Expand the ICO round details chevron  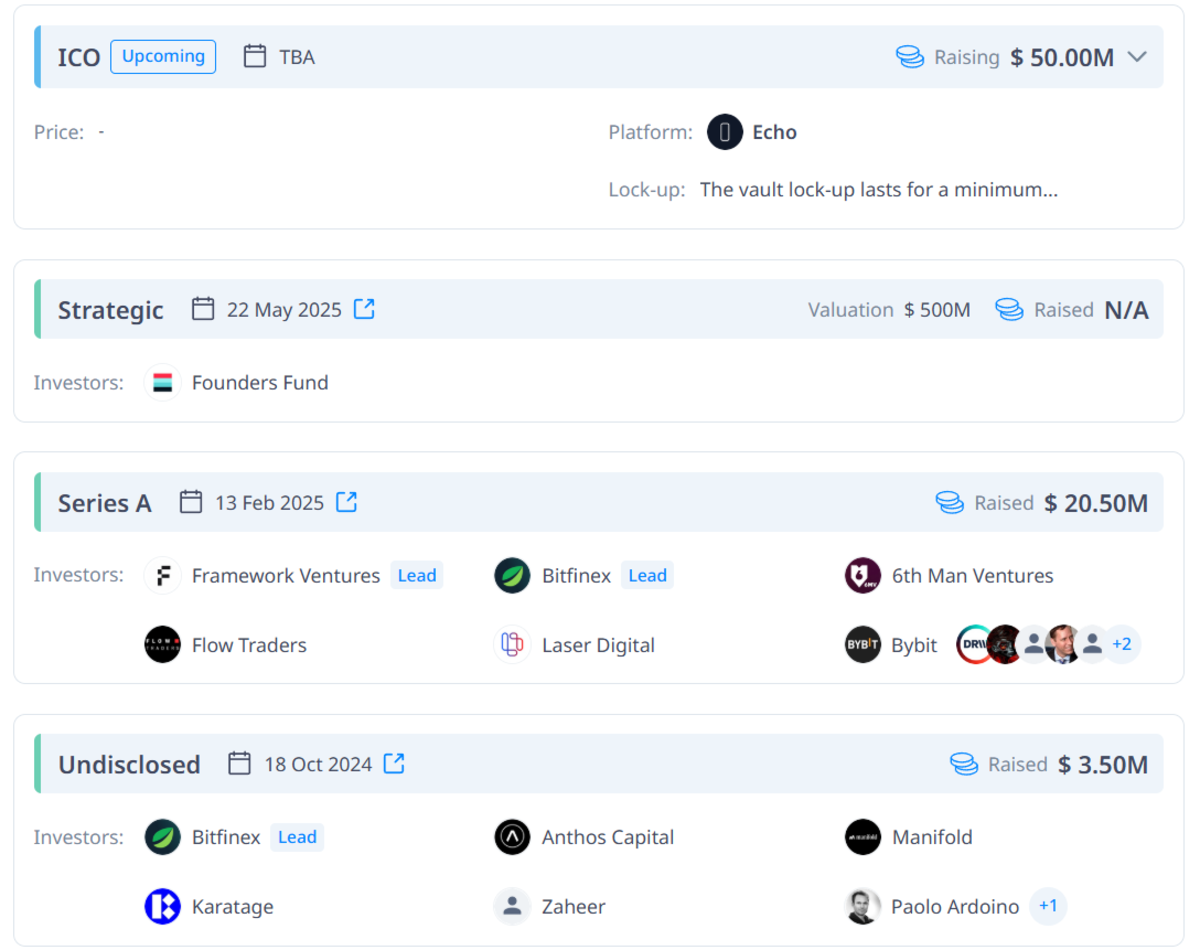coord(1136,57)
